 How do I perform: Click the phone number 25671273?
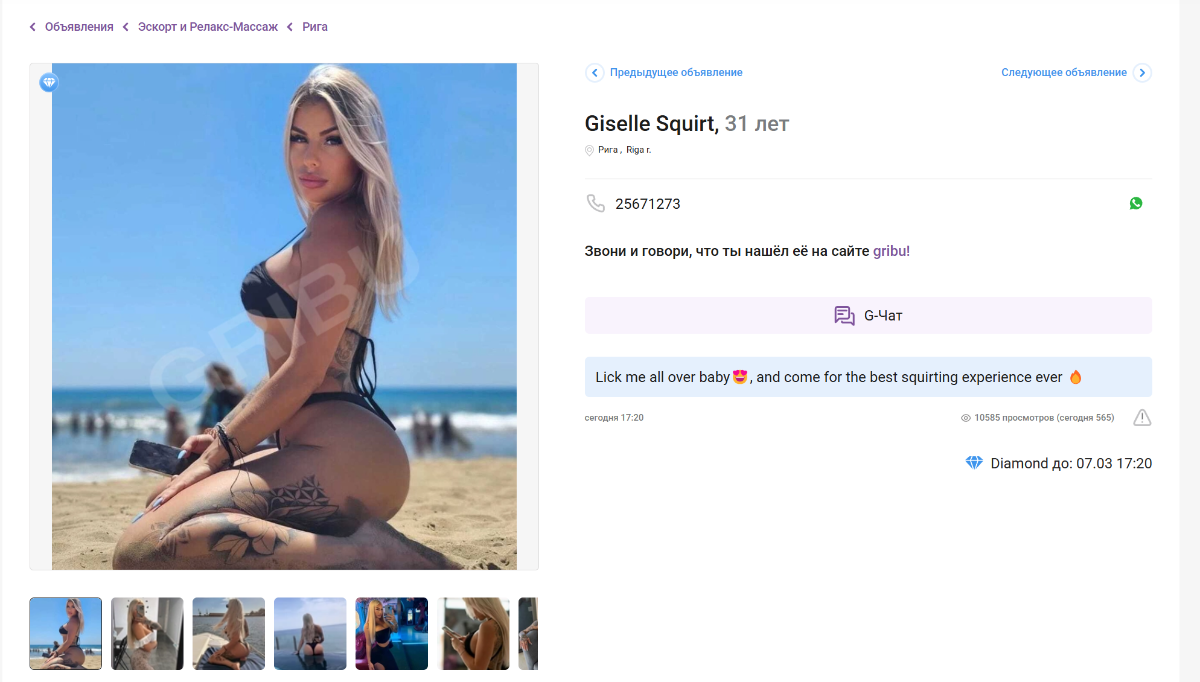[648, 204]
